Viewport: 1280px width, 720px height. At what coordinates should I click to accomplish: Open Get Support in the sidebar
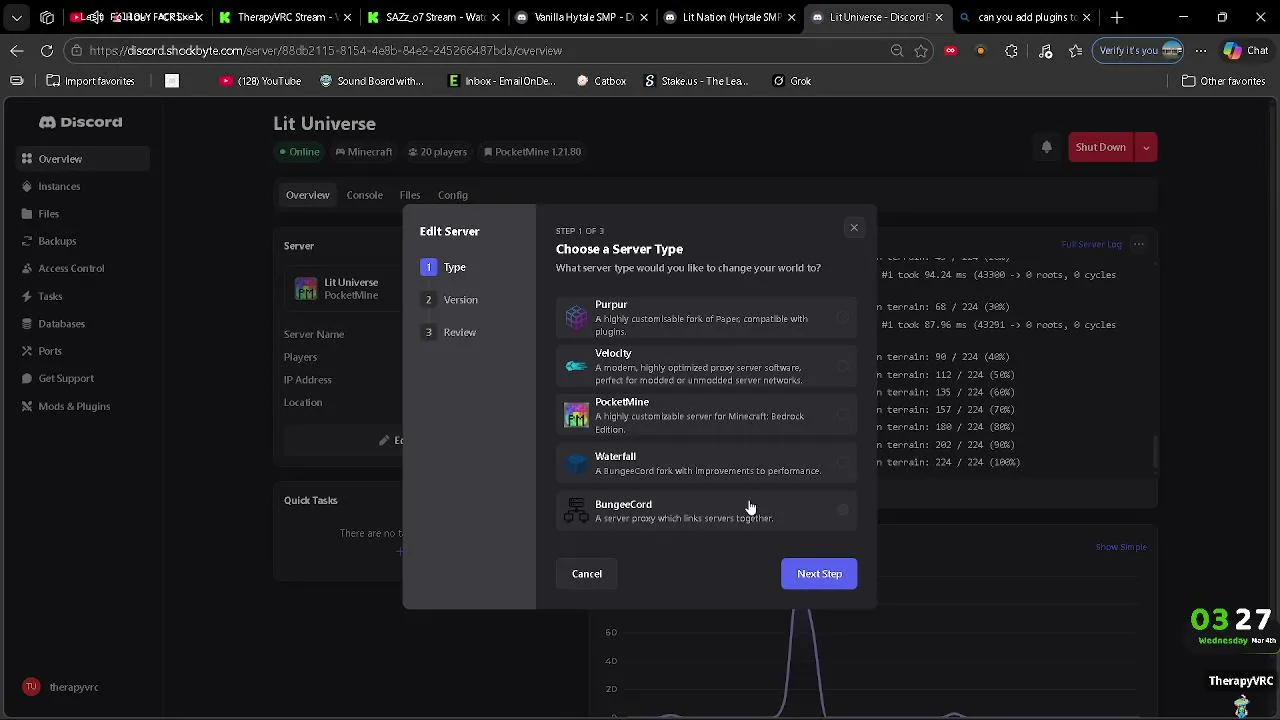point(66,378)
